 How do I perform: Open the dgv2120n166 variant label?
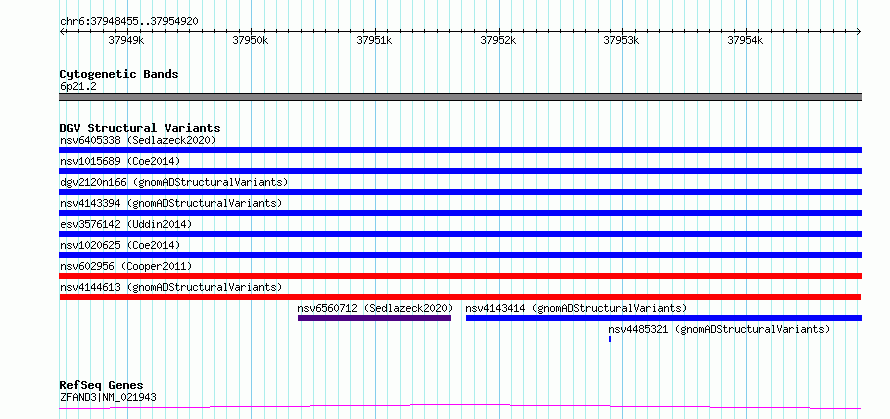tap(174, 182)
